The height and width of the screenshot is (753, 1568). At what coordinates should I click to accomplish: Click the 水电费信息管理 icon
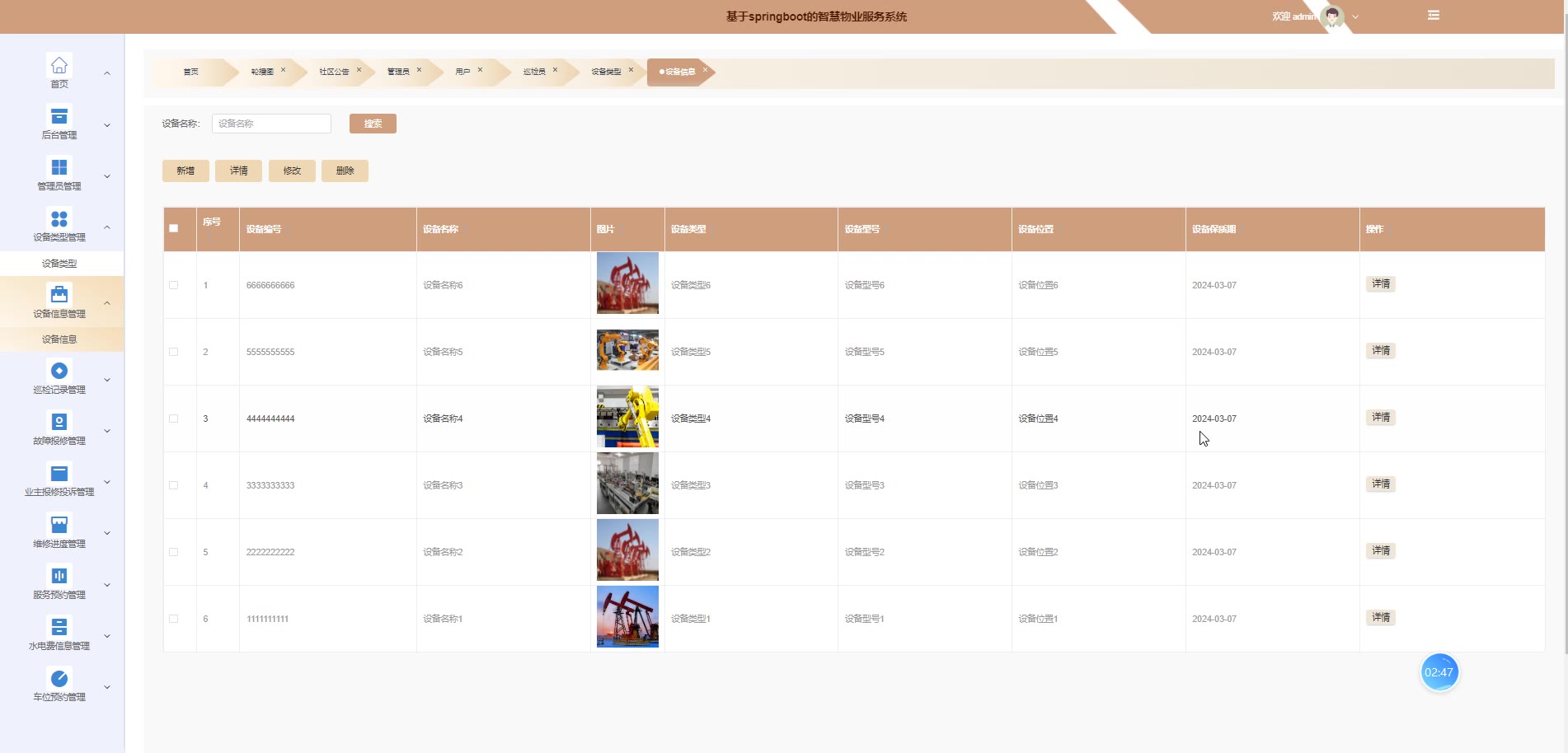pos(59,627)
